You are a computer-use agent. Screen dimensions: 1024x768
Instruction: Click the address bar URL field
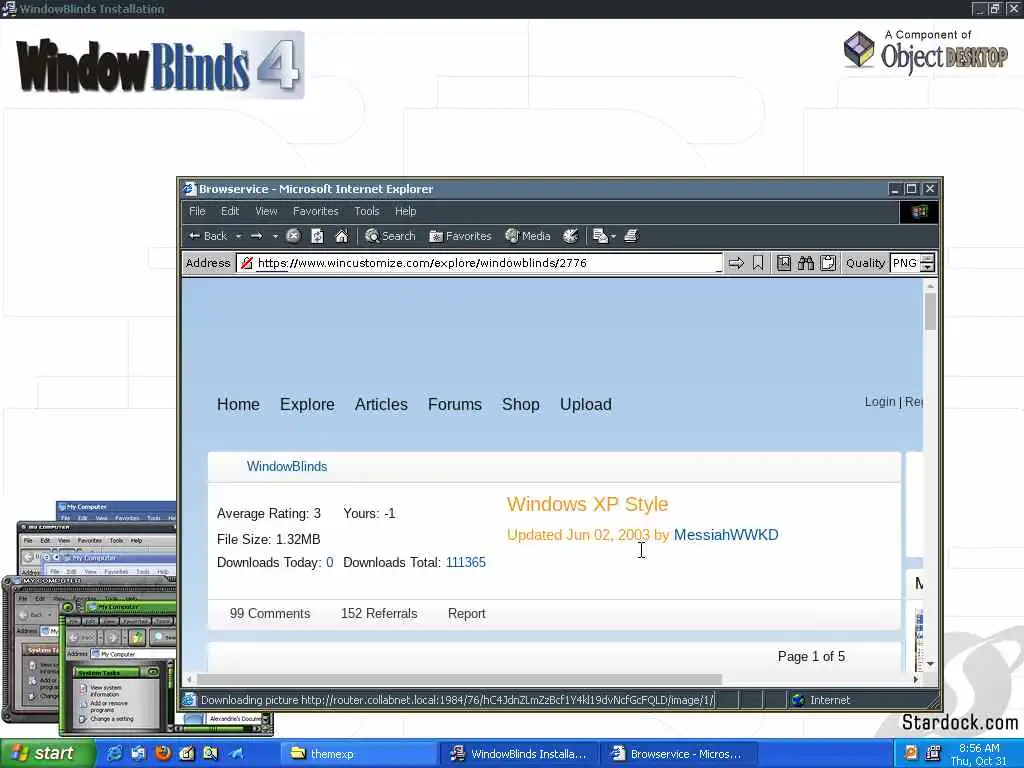[481, 263]
